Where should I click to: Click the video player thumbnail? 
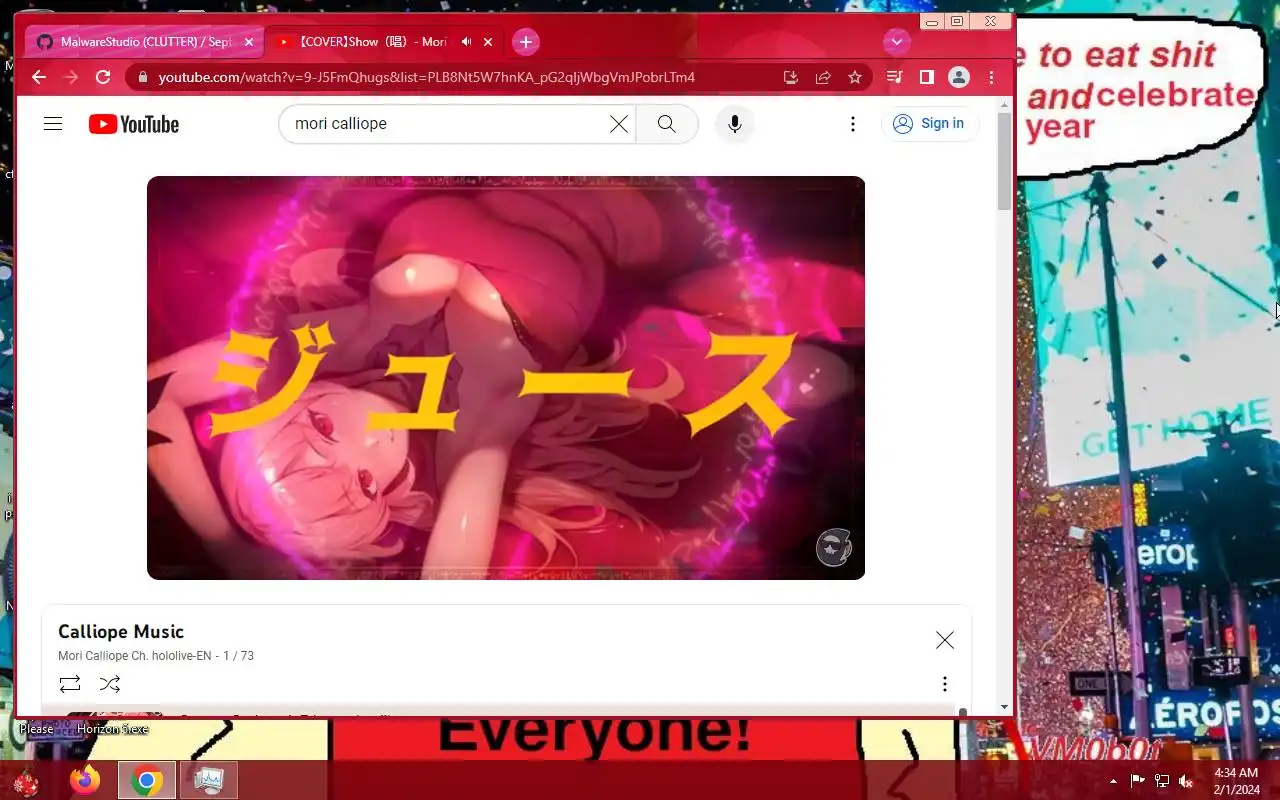pyautogui.click(x=506, y=378)
